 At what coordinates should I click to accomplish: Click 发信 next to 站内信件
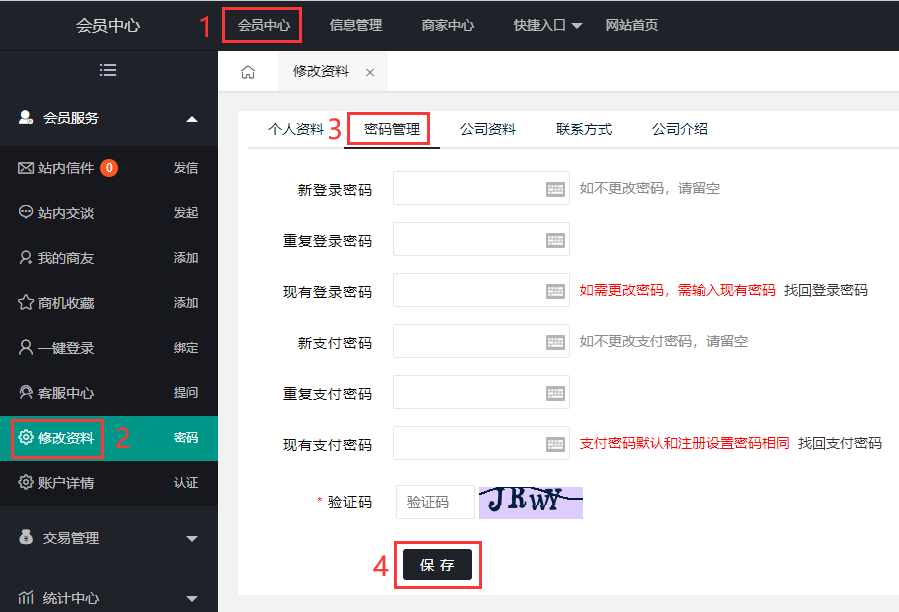pos(186,168)
